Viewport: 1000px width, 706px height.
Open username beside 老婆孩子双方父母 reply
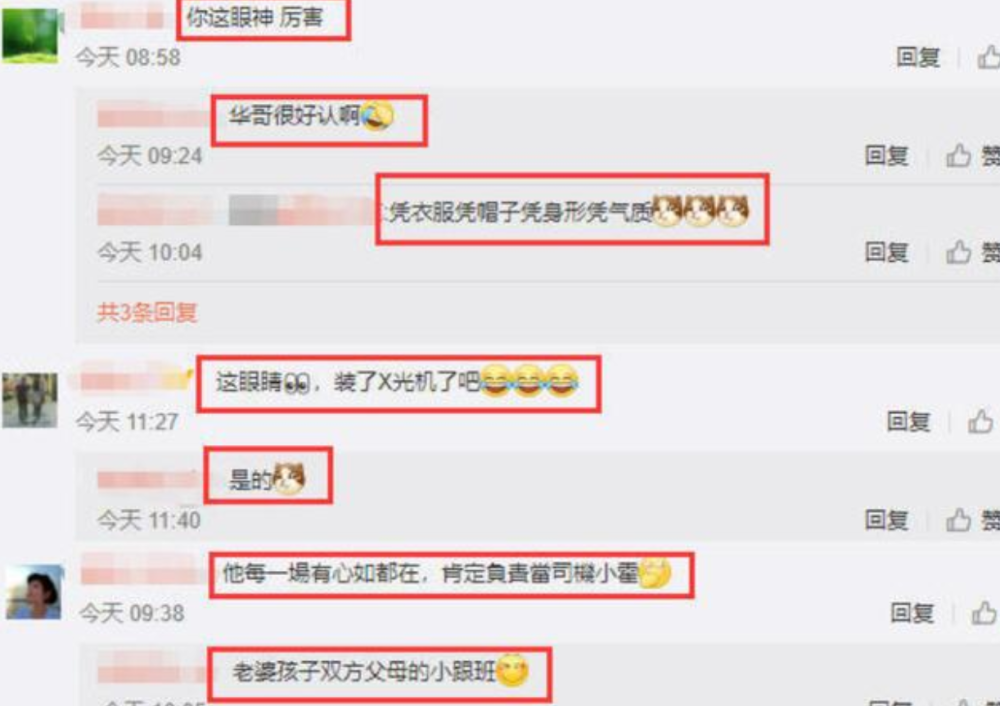coord(150,672)
